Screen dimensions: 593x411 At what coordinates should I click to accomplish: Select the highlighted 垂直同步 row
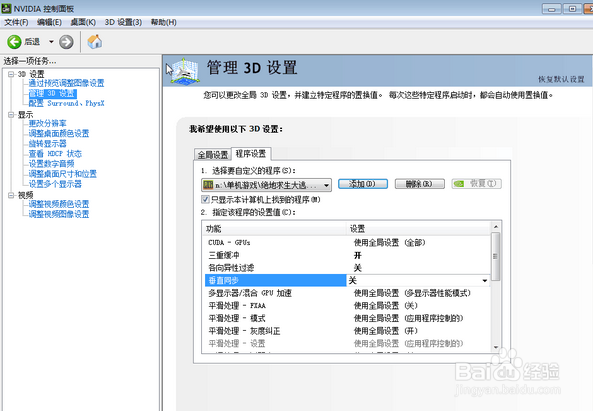tap(276, 281)
